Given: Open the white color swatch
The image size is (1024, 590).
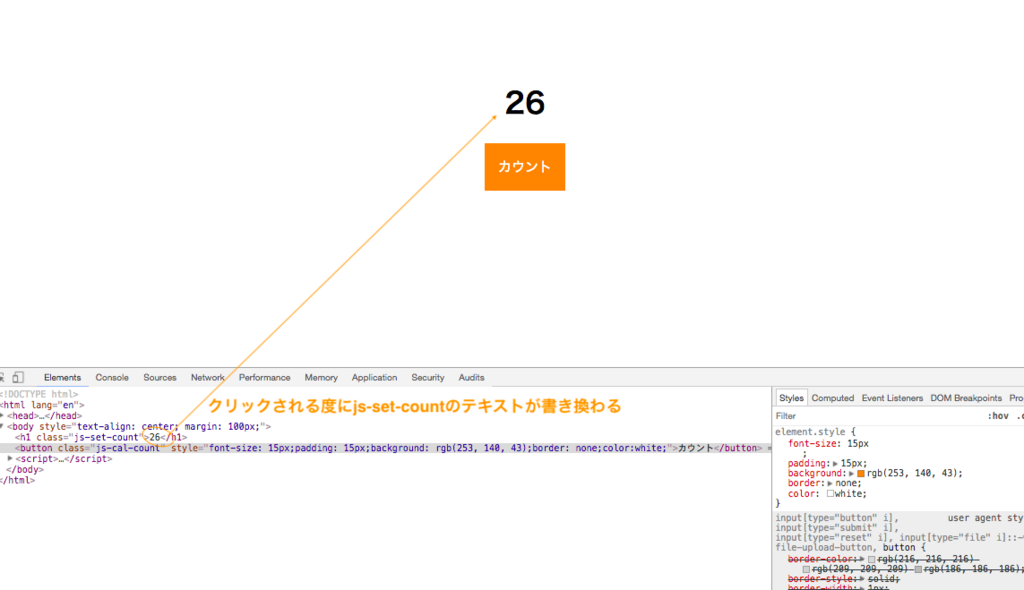Looking at the screenshot, I should [831, 494].
